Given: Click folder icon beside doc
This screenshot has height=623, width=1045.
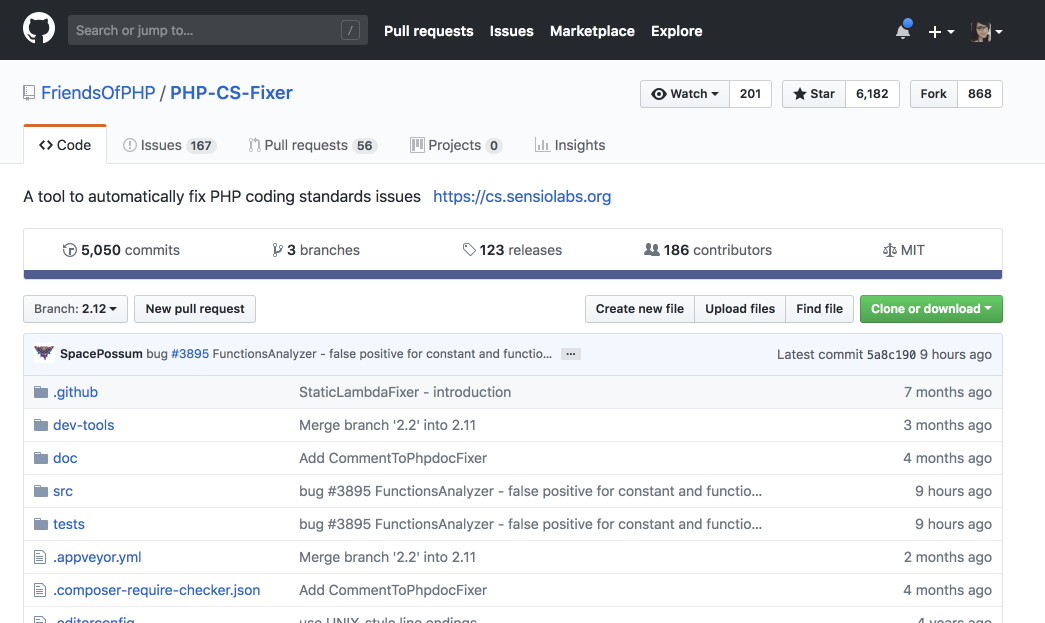Looking at the screenshot, I should click(41, 458).
